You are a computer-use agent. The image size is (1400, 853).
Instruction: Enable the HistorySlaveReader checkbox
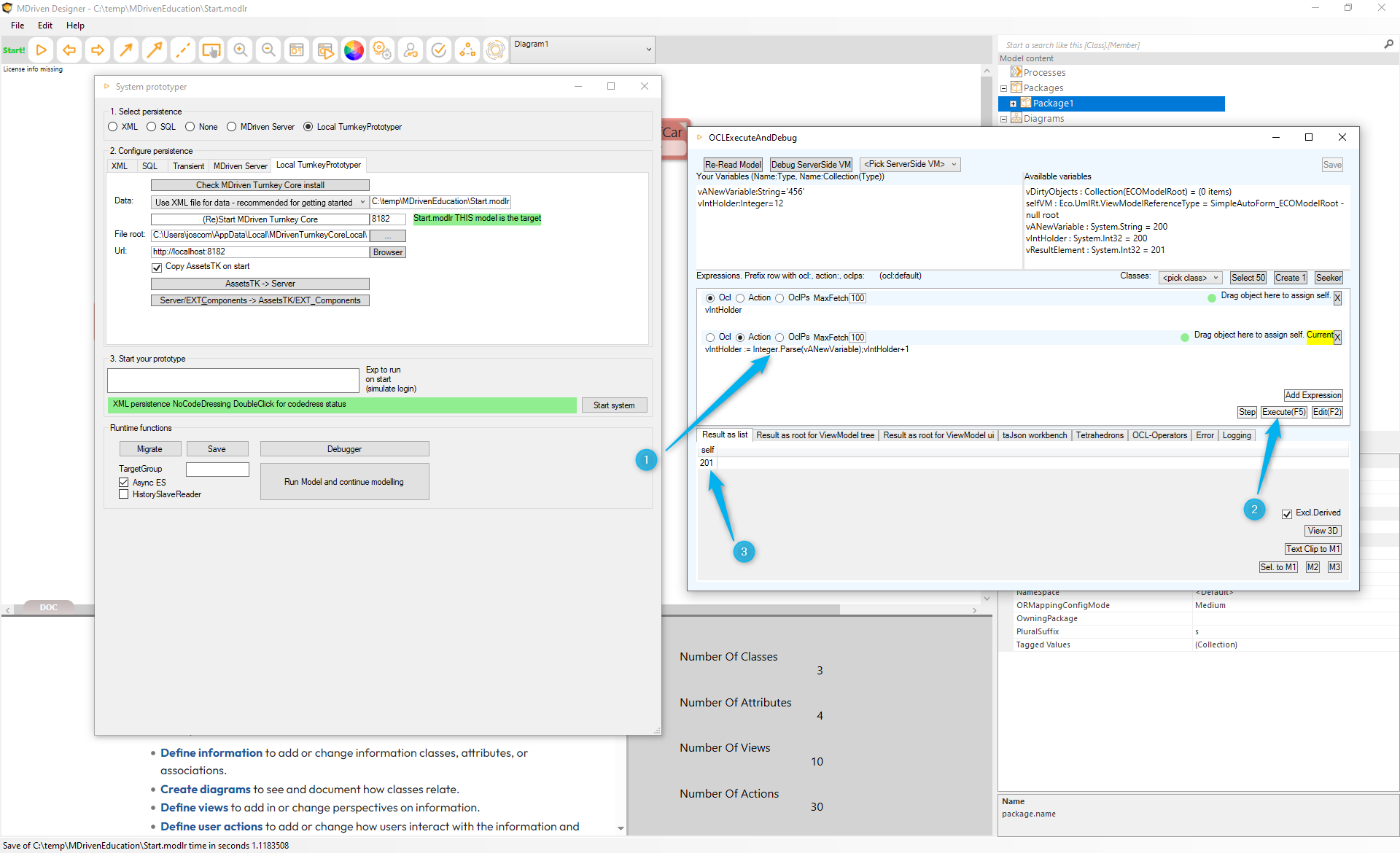pyautogui.click(x=124, y=494)
